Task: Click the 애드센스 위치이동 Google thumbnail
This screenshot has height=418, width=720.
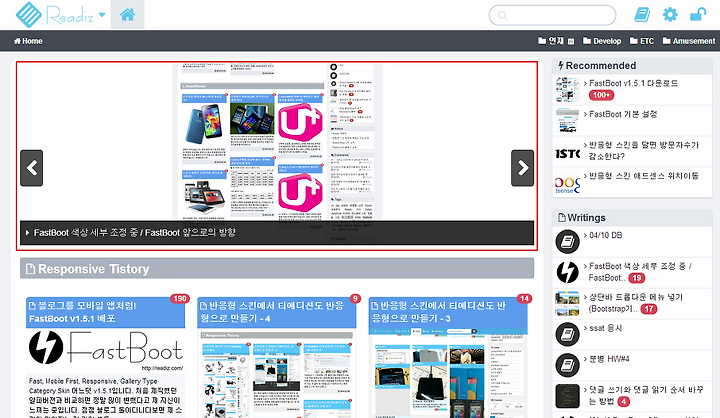Action: click(568, 182)
